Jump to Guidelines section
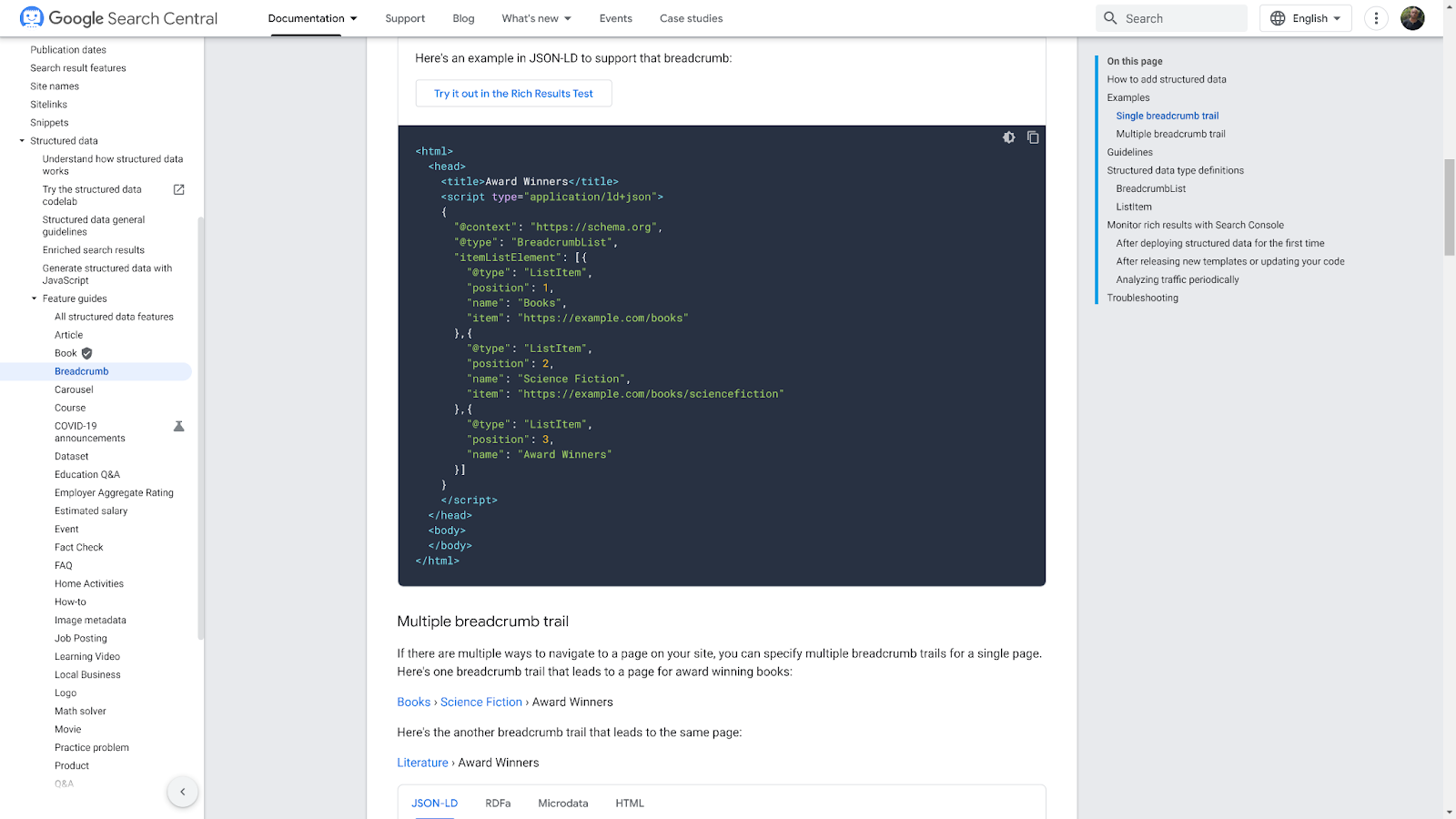 click(x=1130, y=152)
